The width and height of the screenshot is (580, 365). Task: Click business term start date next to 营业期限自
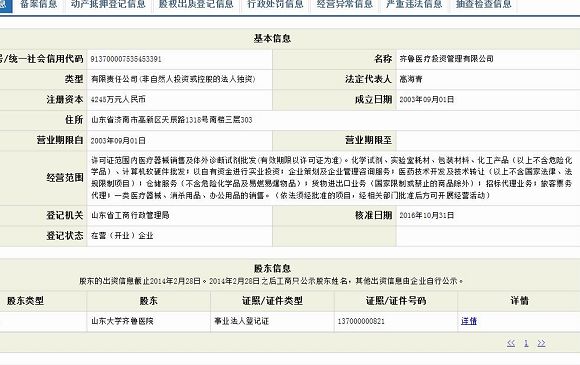pos(118,141)
